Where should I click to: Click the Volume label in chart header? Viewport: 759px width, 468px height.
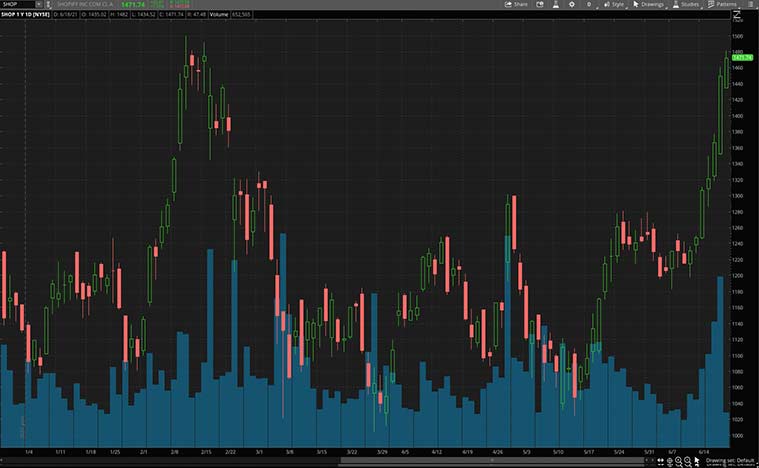click(x=219, y=15)
